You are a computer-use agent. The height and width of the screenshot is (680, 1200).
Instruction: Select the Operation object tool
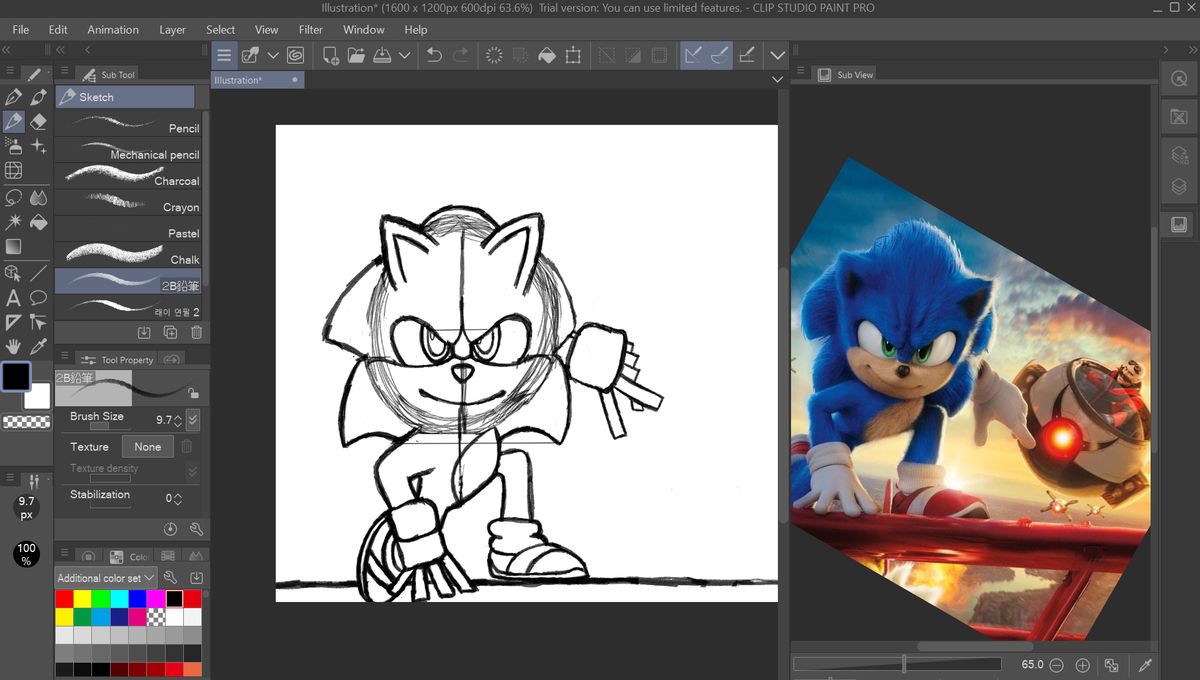[x=13, y=272]
